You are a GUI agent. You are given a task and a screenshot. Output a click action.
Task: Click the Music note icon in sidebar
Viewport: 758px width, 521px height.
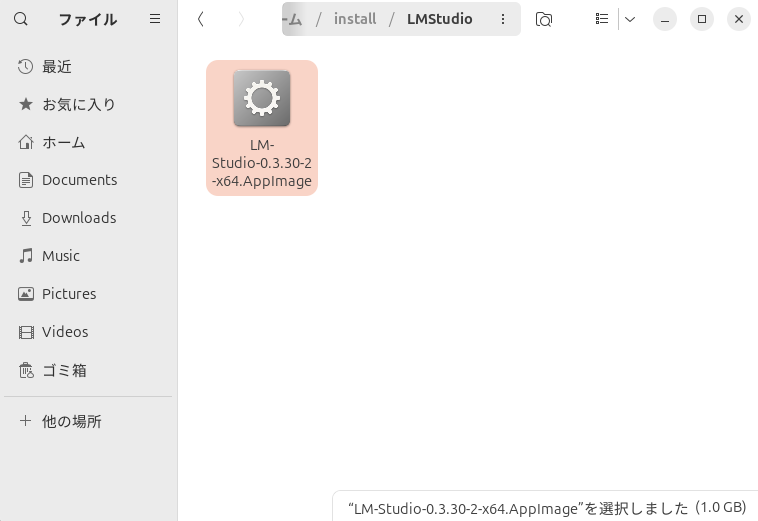[x=26, y=256]
